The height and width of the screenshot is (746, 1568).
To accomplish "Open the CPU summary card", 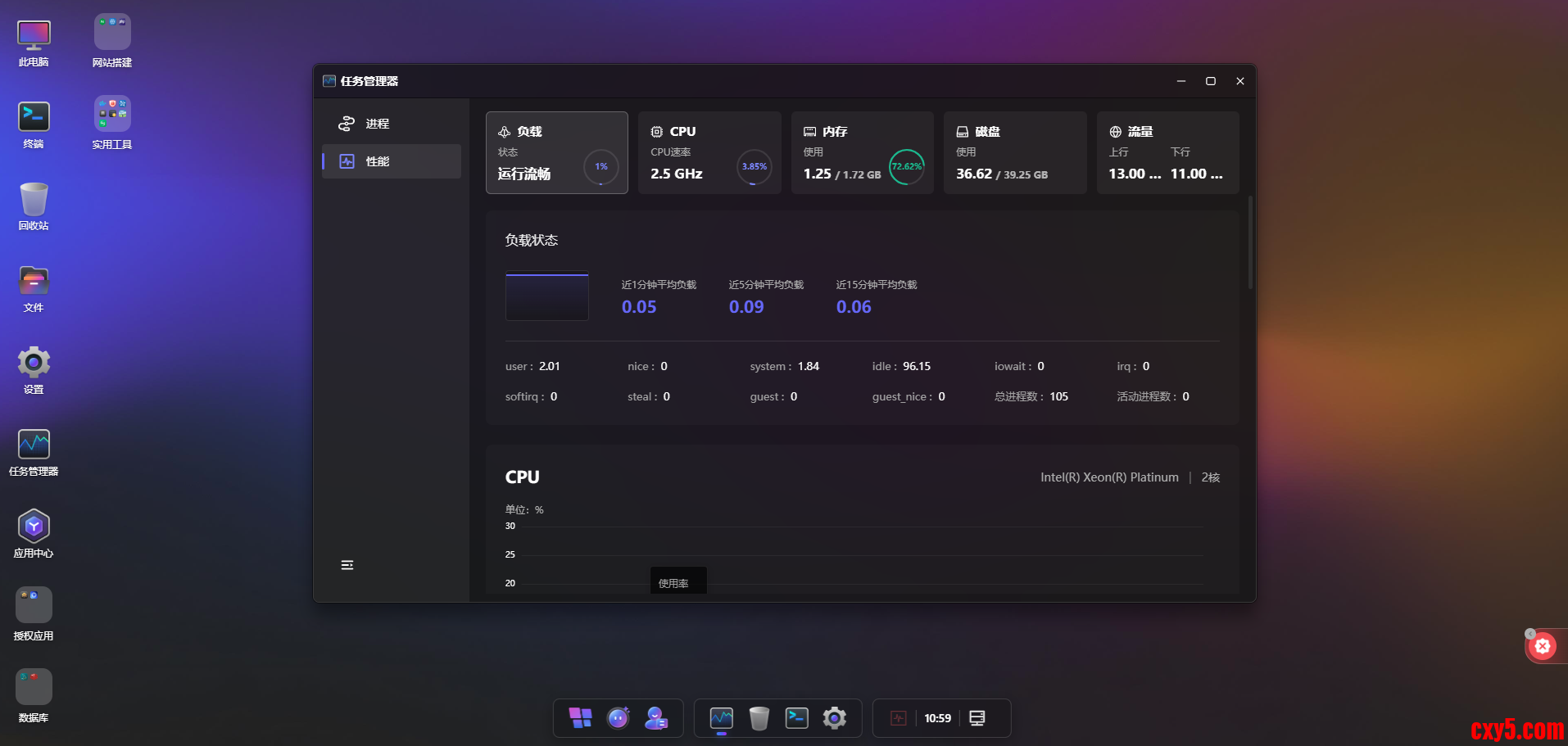I will pyautogui.click(x=709, y=153).
